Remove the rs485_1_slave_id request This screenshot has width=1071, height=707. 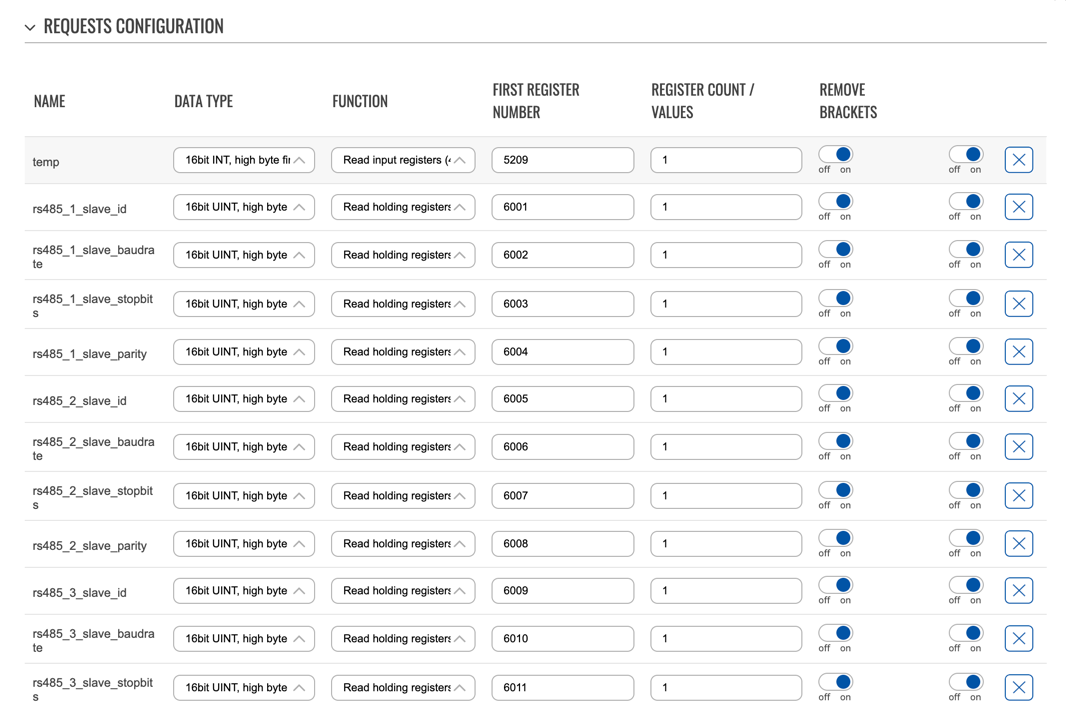[x=1018, y=207]
